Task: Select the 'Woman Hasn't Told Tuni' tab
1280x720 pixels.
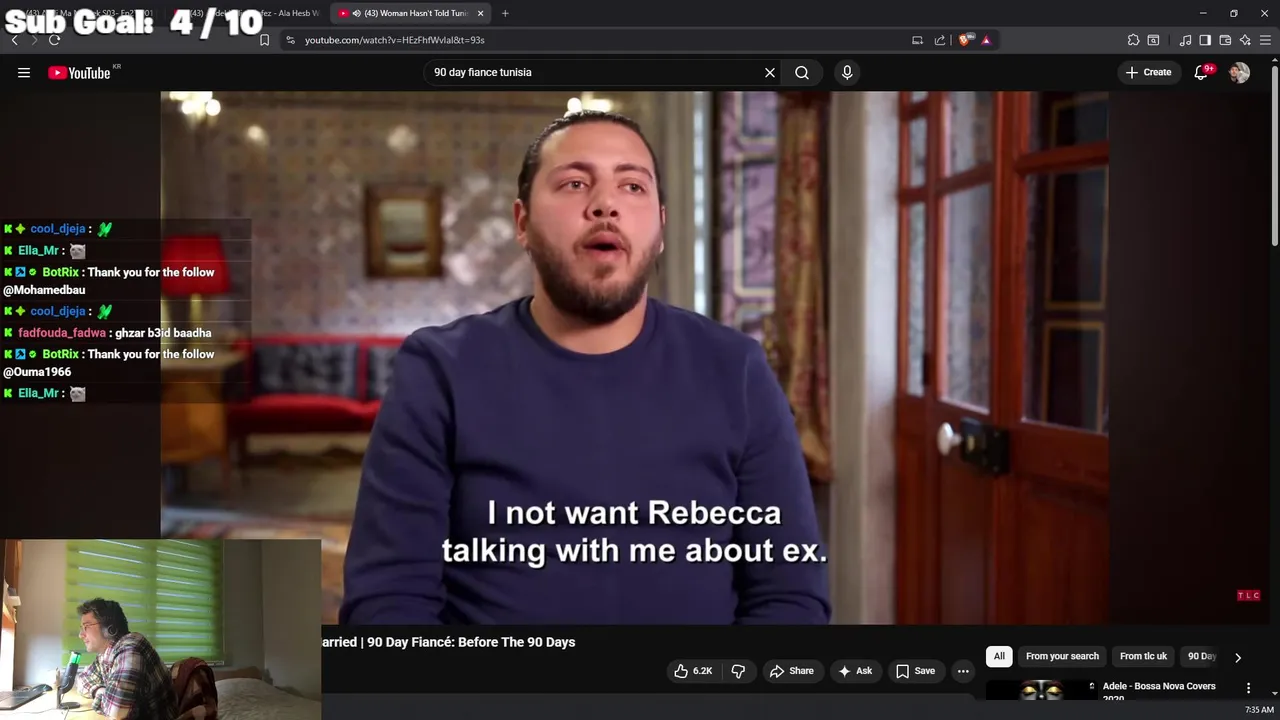Action: click(410, 13)
